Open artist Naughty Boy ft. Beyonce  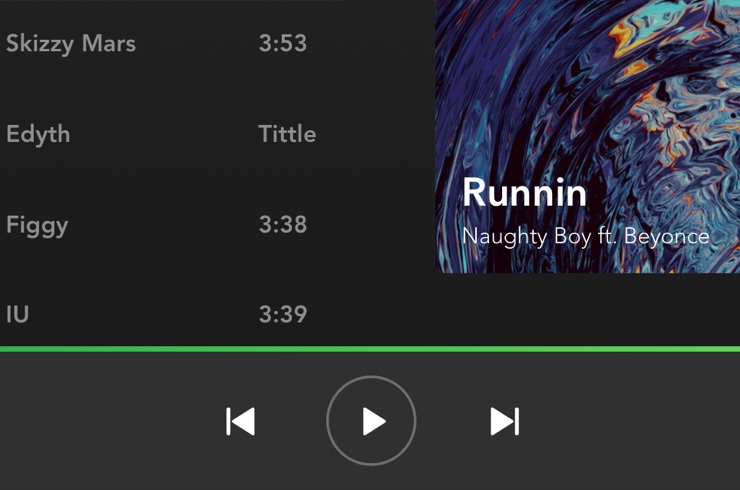tap(585, 237)
